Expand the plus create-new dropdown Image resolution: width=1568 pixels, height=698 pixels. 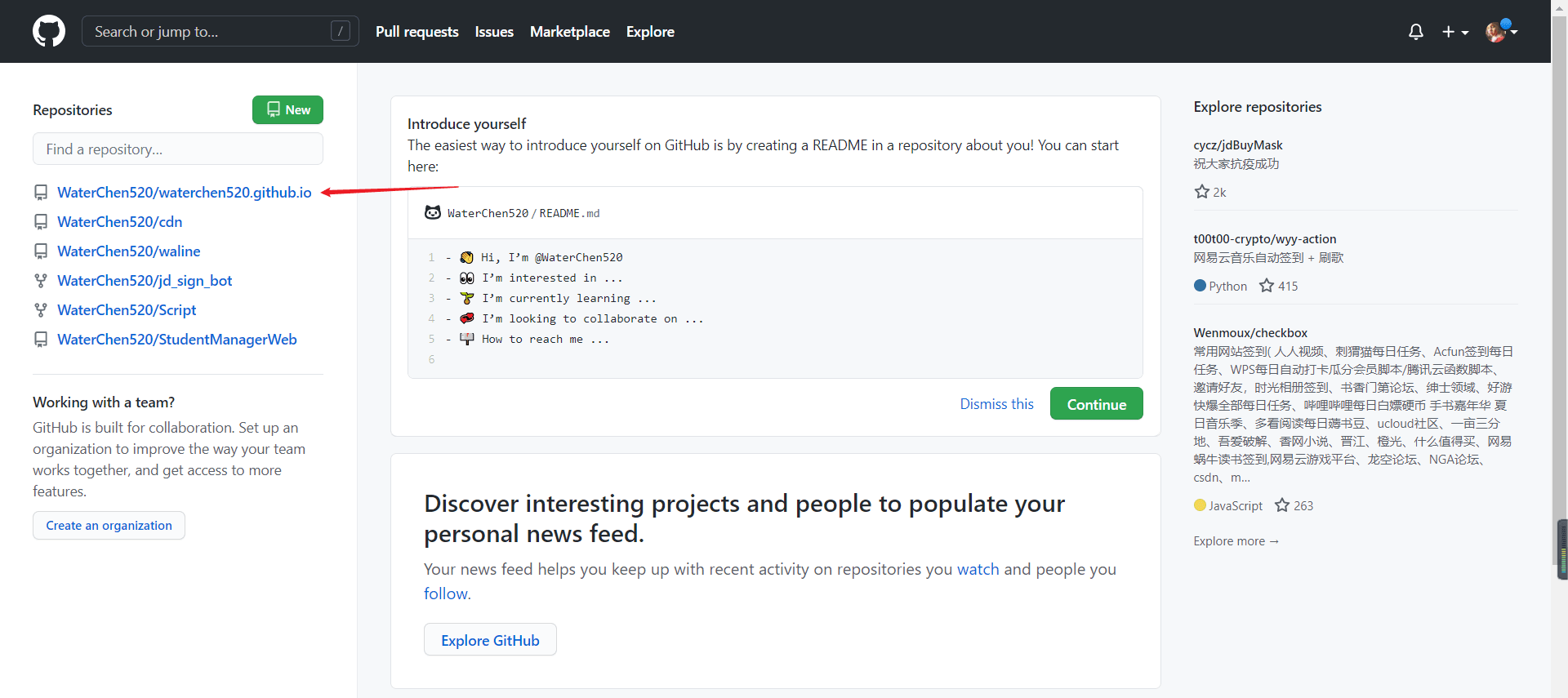1454,31
